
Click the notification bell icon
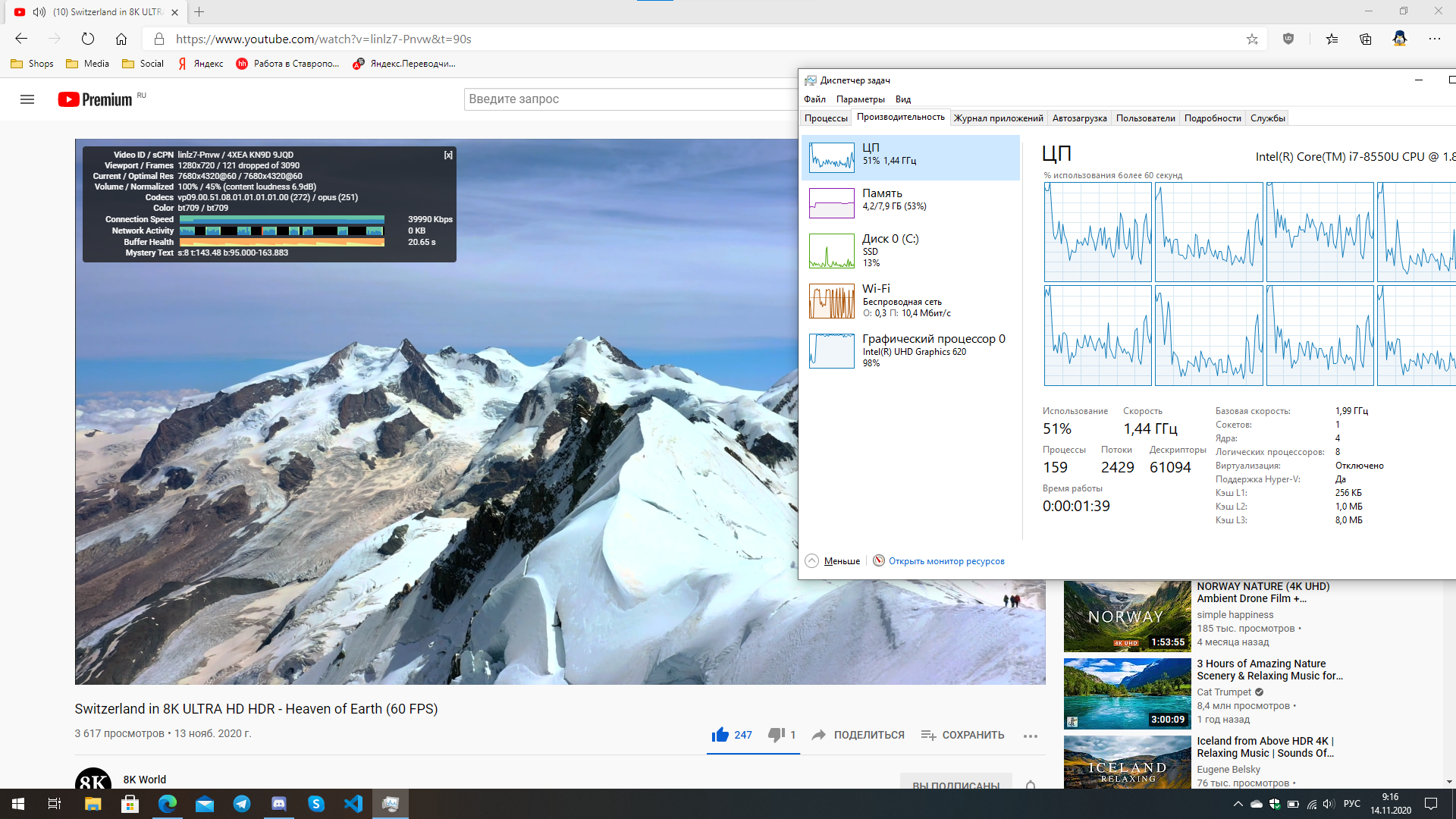click(x=1031, y=786)
